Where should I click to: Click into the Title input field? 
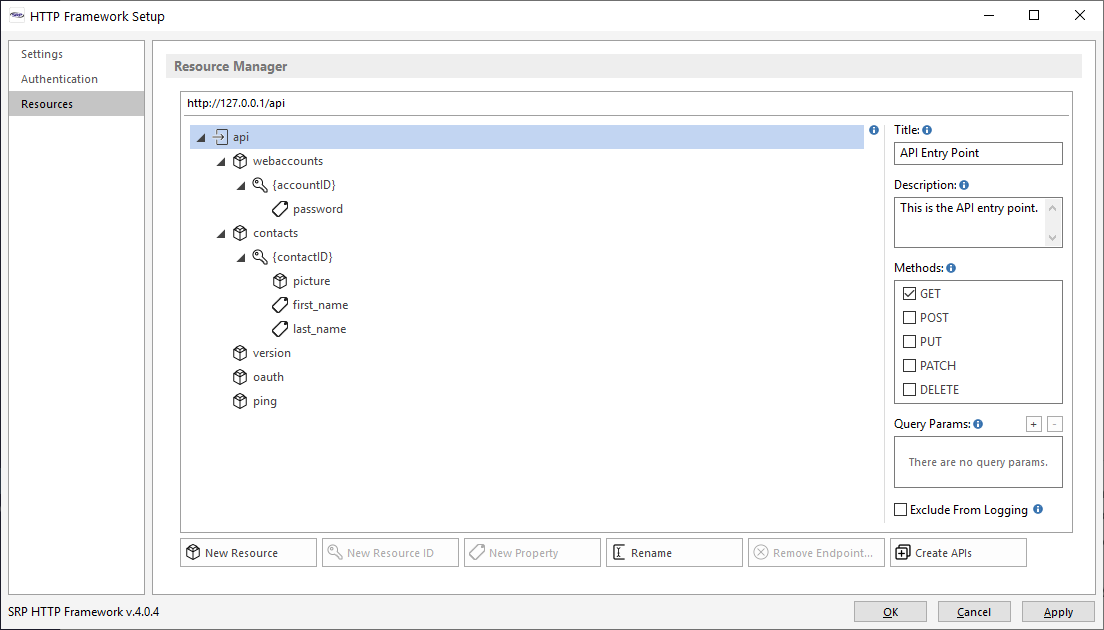977,153
